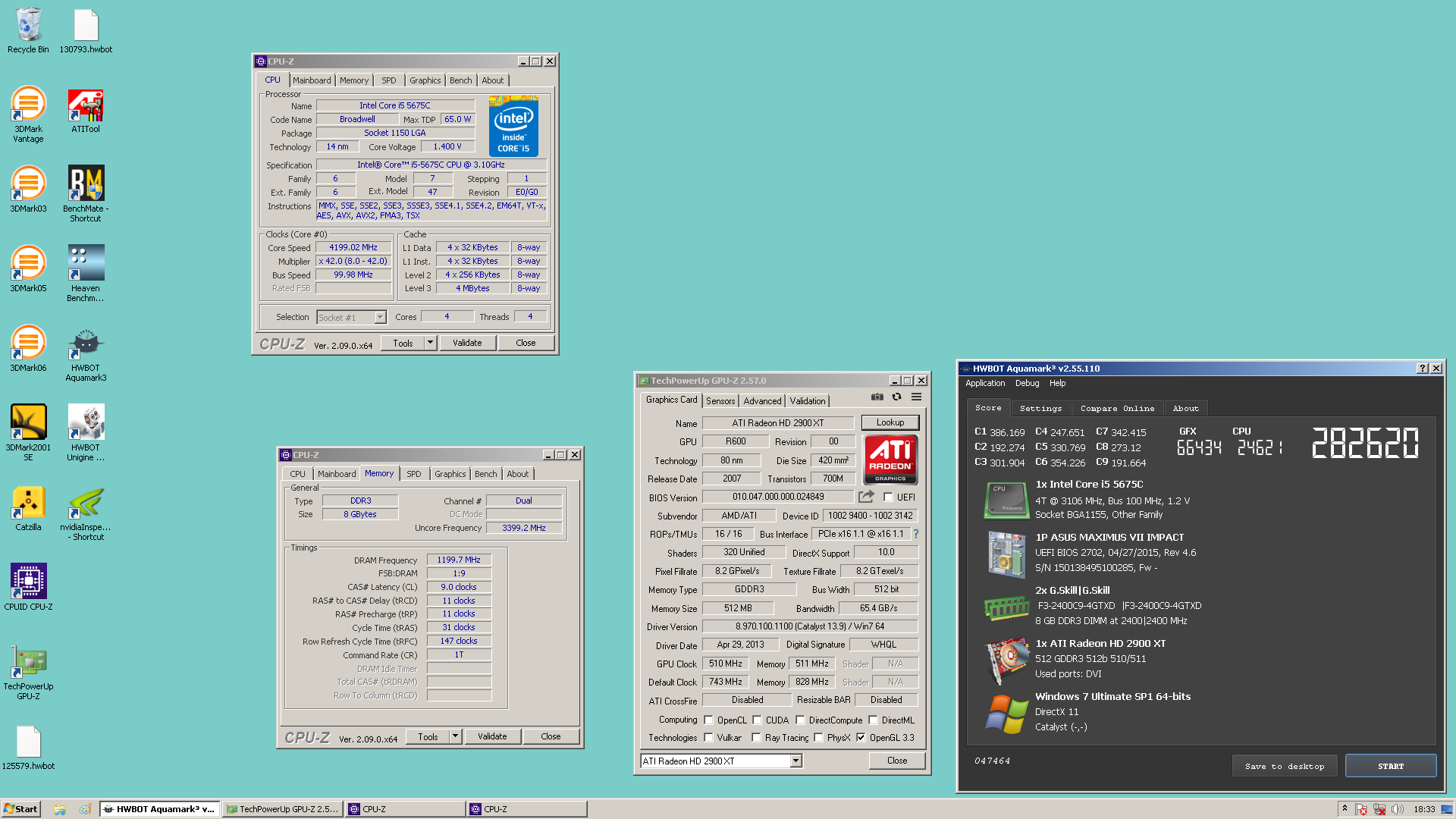Launch 3DMark05 desktop shortcut
The width and height of the screenshot is (1456, 819).
(28, 269)
